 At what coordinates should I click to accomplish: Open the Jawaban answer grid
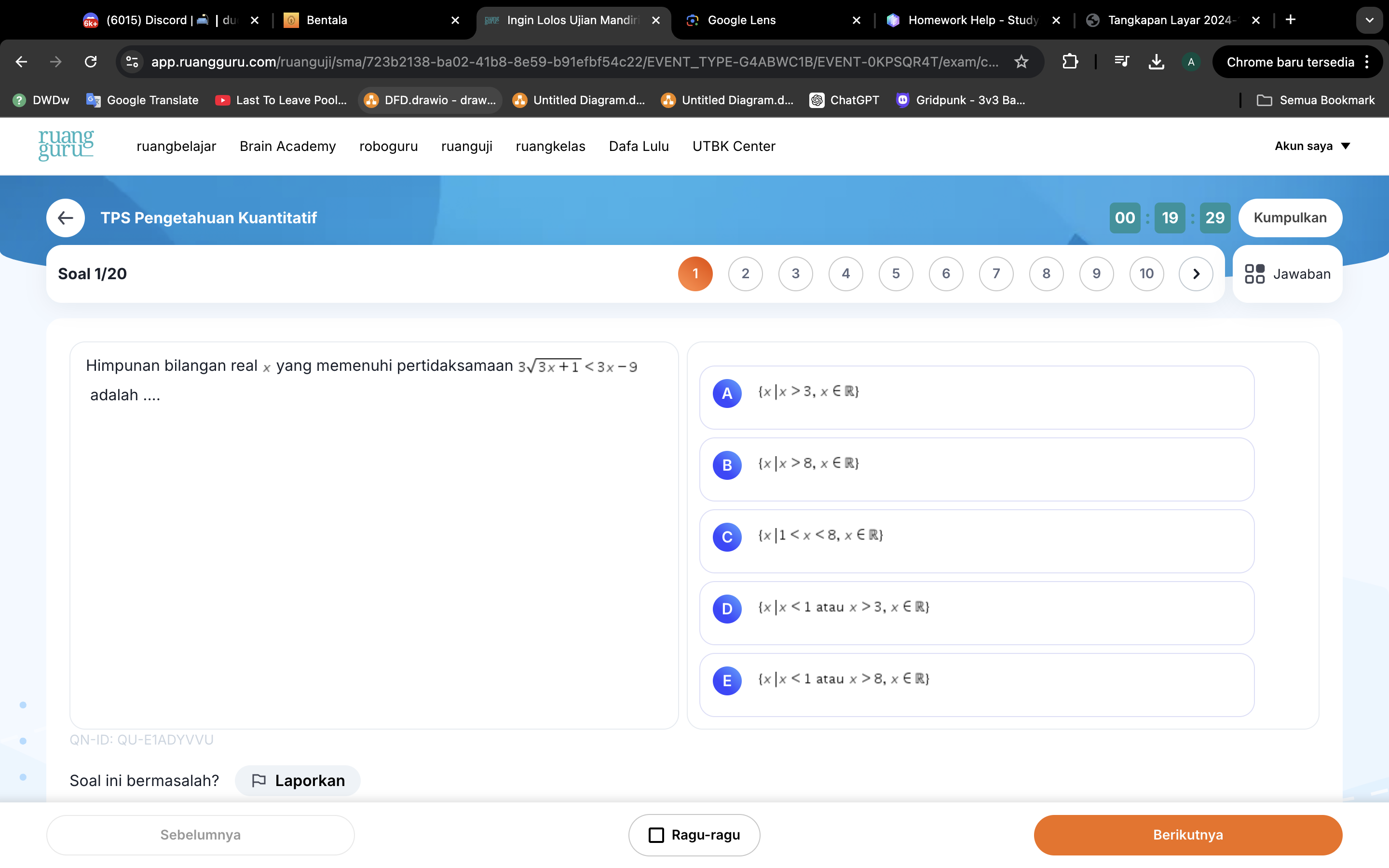(1287, 274)
